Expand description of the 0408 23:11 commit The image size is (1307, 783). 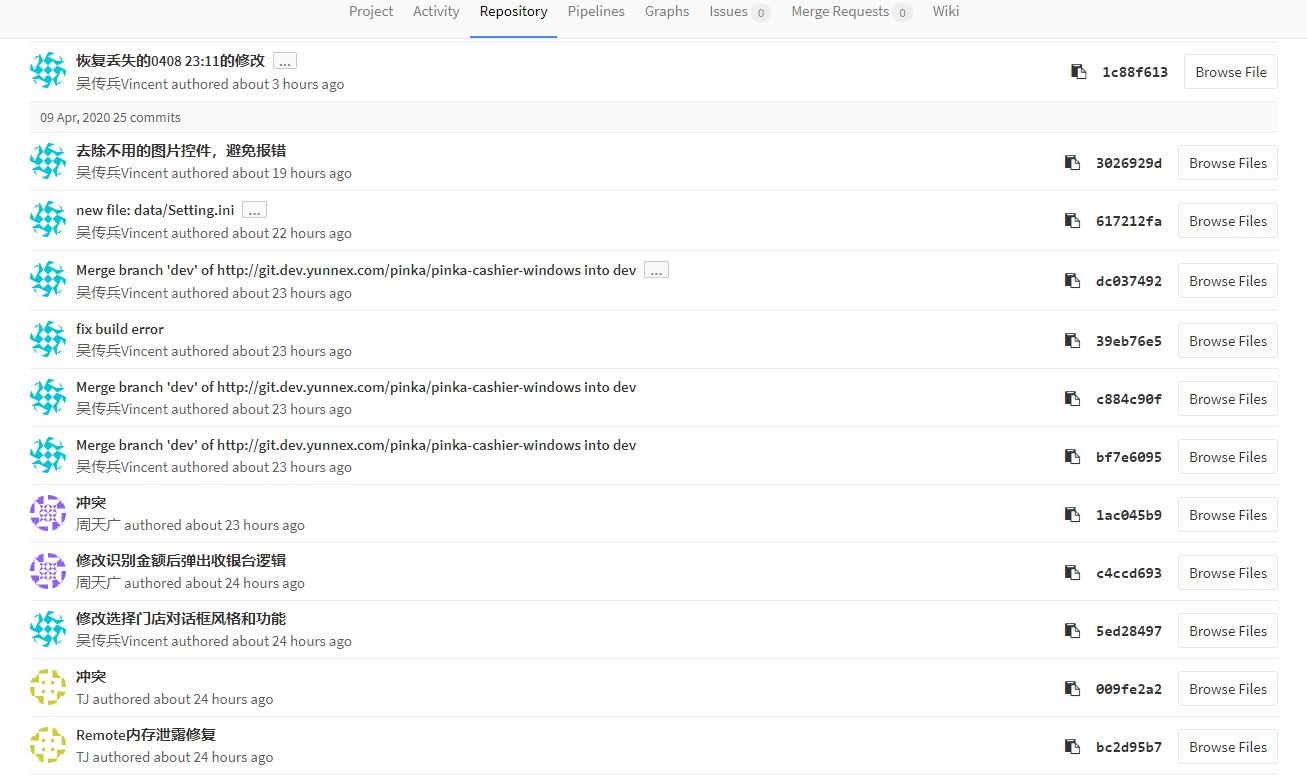point(285,61)
